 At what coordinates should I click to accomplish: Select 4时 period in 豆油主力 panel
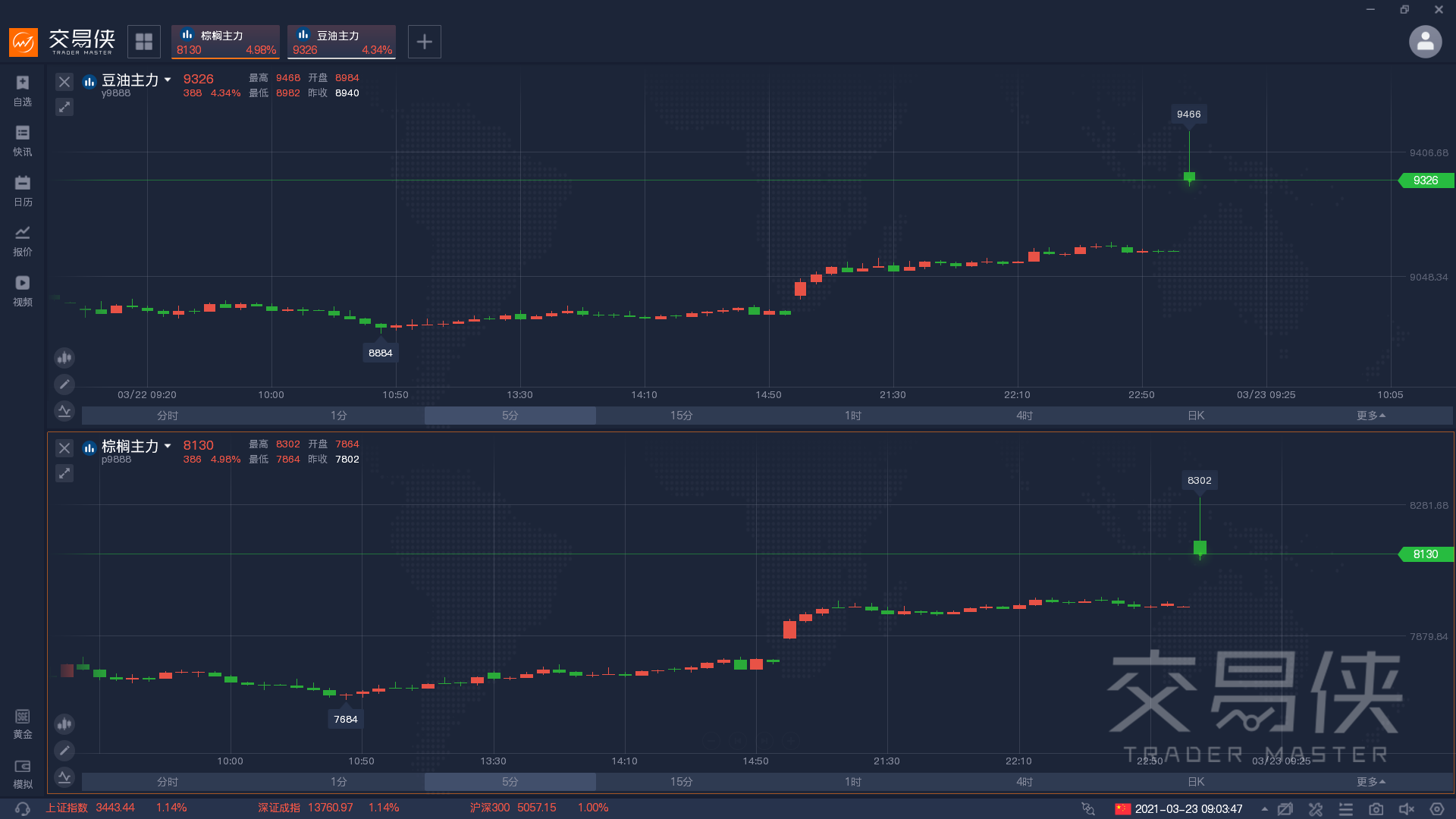tap(1025, 416)
